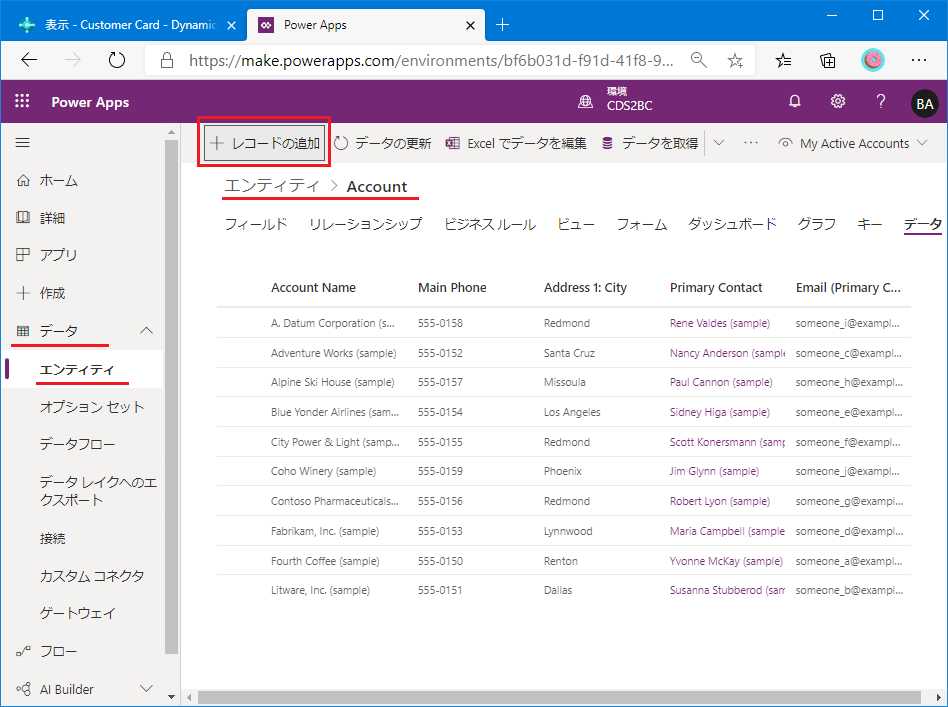This screenshot has width=948, height=707.
Task: Collapse the データ section chevron
Action: [x=146, y=331]
